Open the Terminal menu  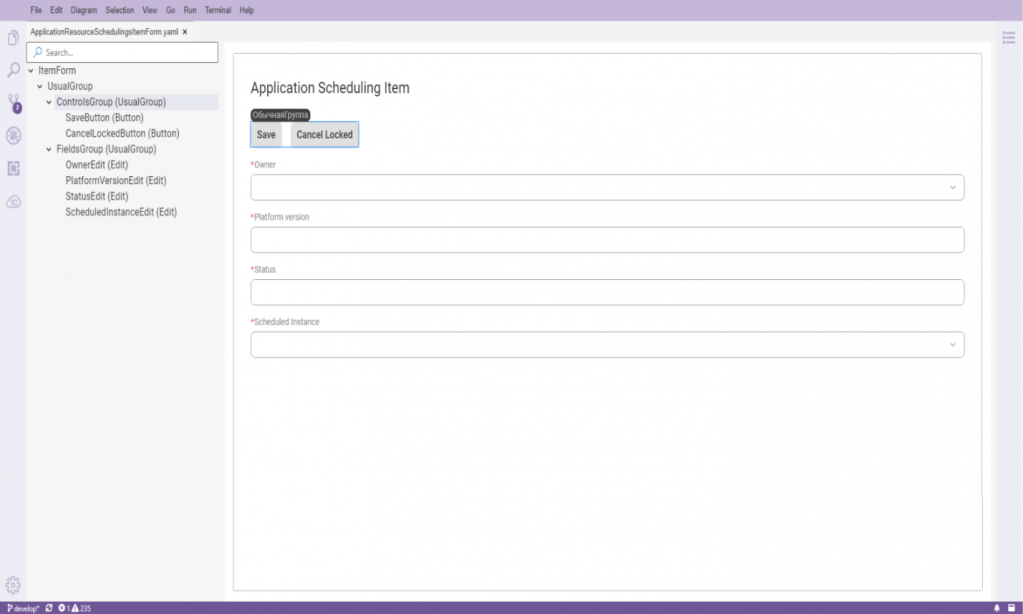(x=218, y=10)
